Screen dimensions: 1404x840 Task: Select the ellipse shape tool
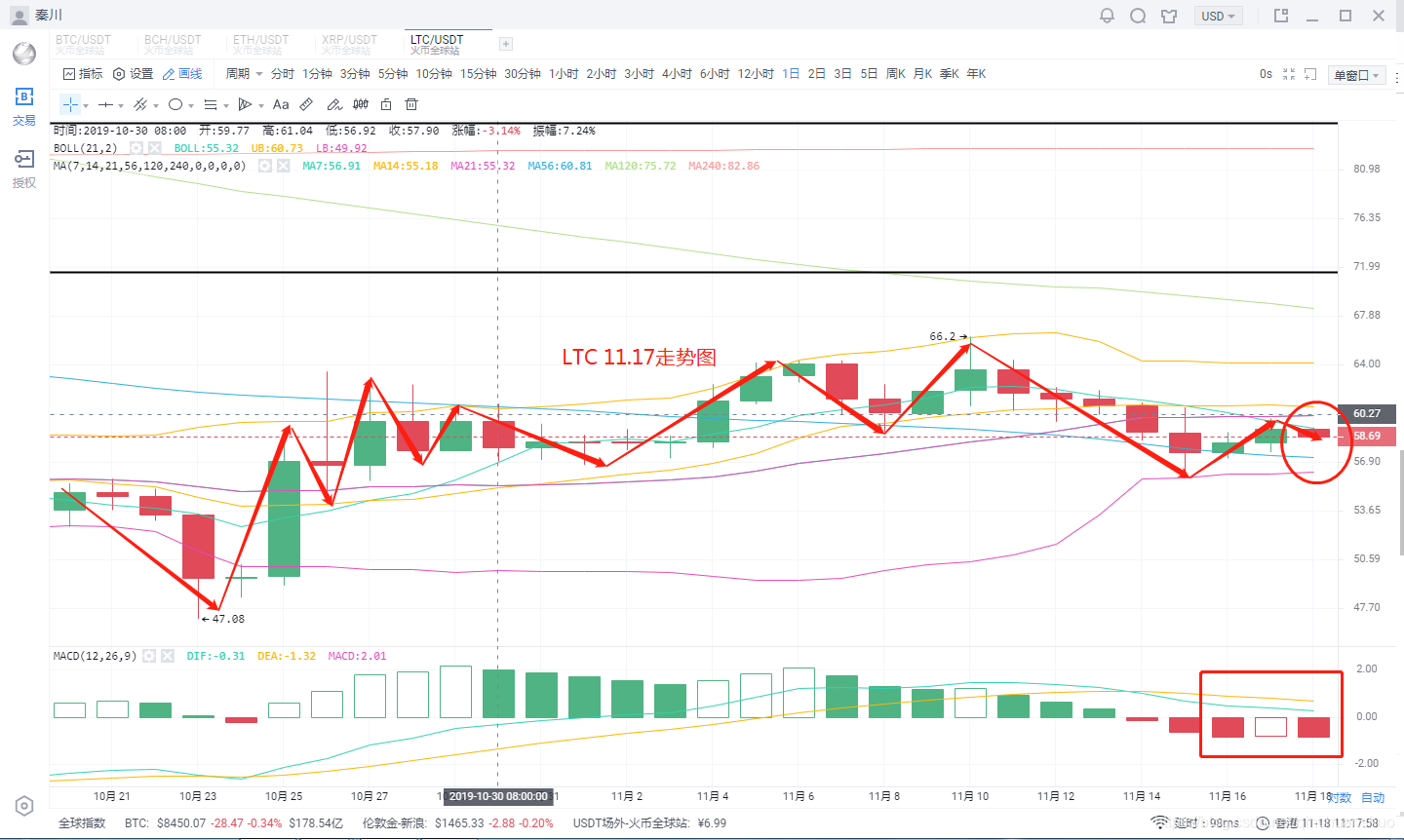[175, 104]
